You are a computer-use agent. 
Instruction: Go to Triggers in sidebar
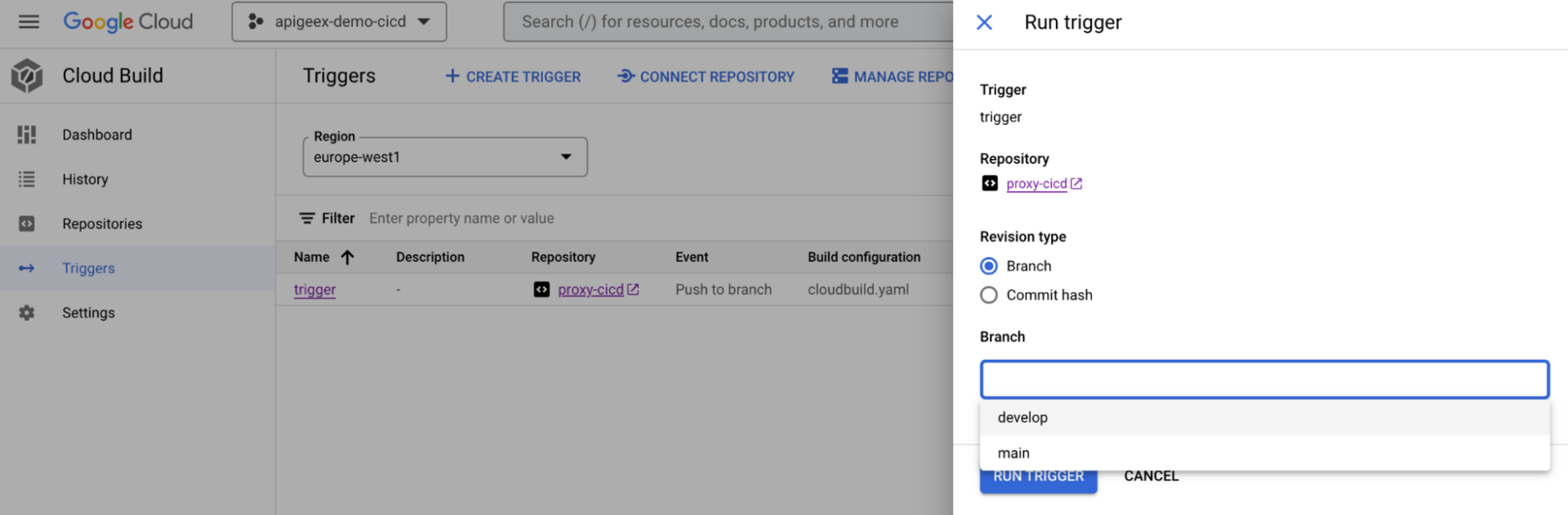88,269
